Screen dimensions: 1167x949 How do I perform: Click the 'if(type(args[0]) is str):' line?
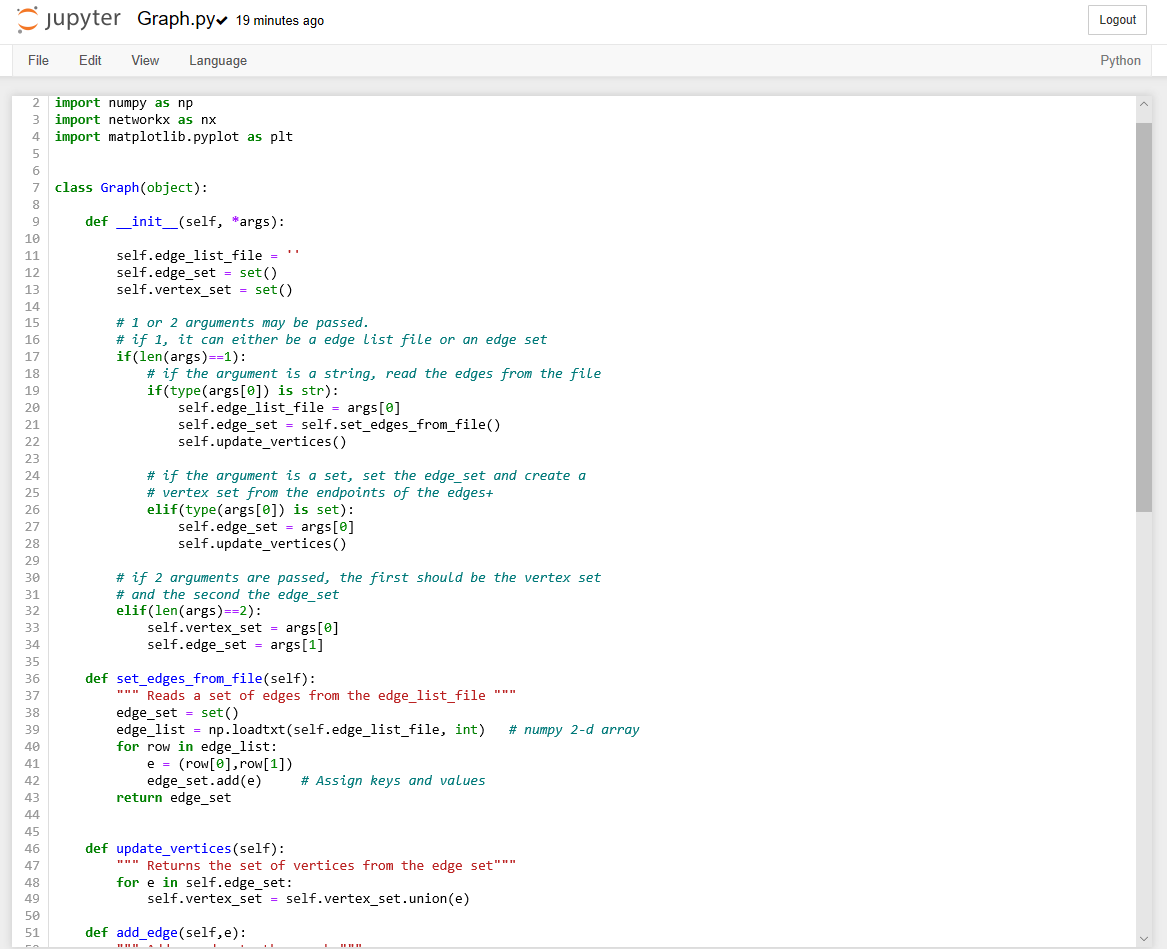(243, 391)
